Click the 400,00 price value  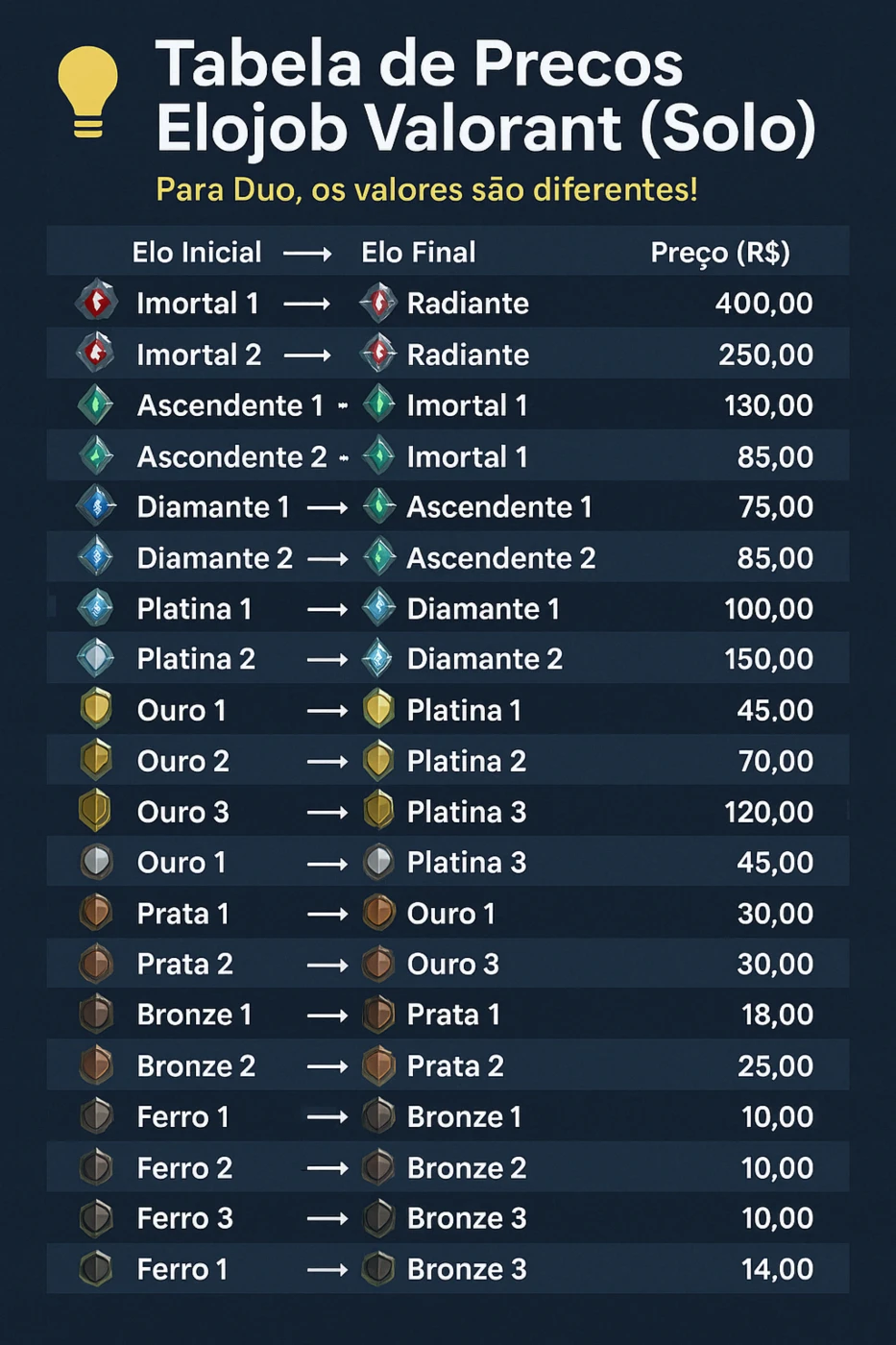pos(764,304)
